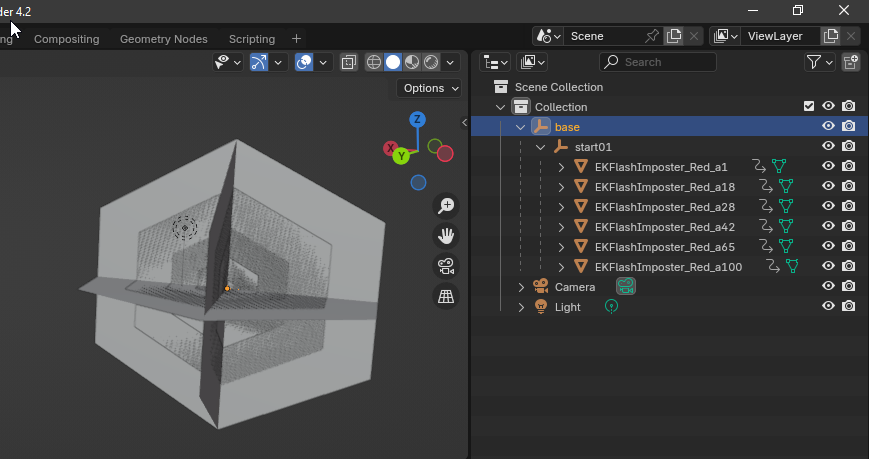Image resolution: width=869 pixels, height=459 pixels.
Task: Switch perspective/orthographic with the grid icon
Action: coord(446,296)
